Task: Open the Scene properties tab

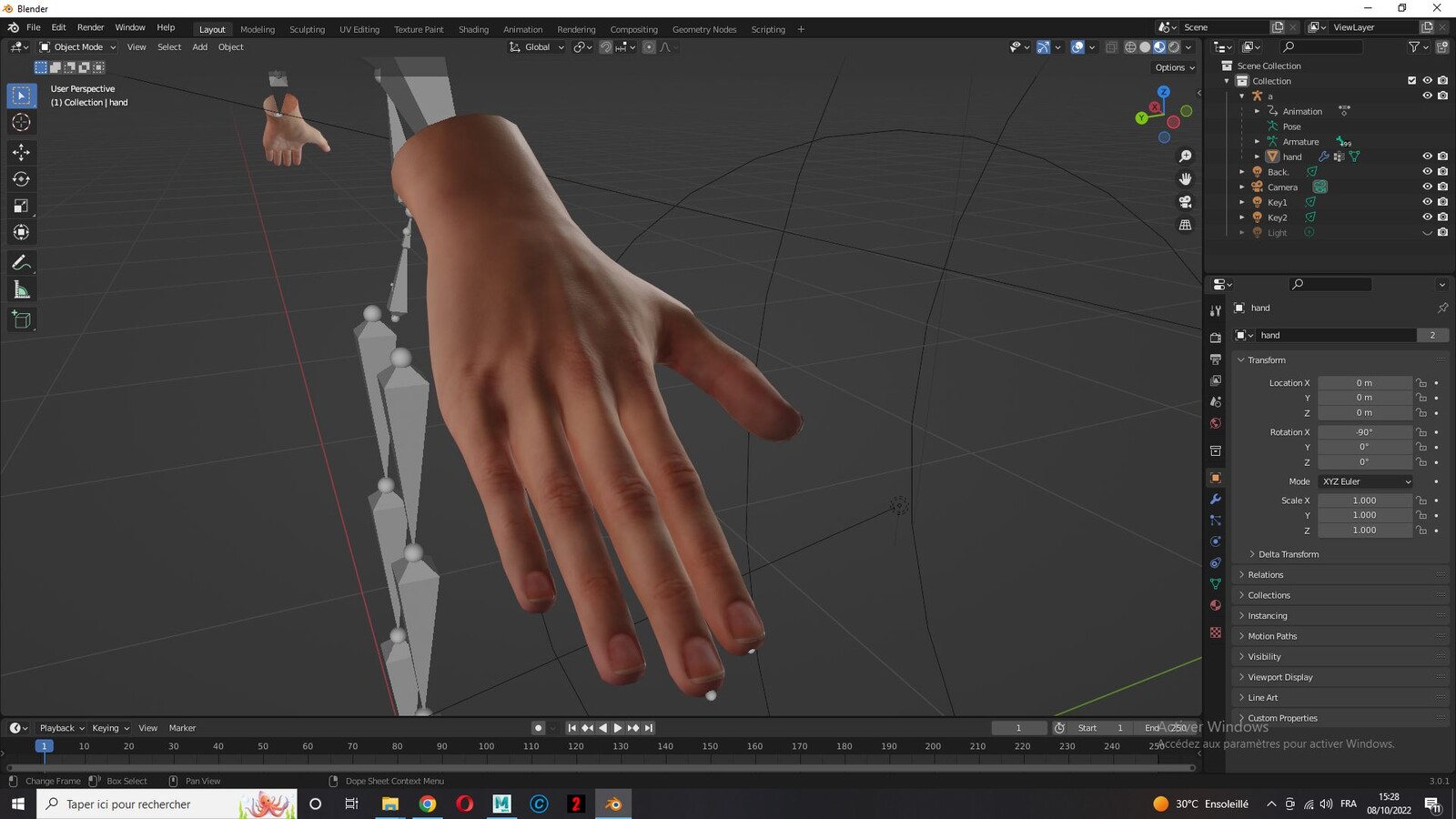Action: point(1216,401)
